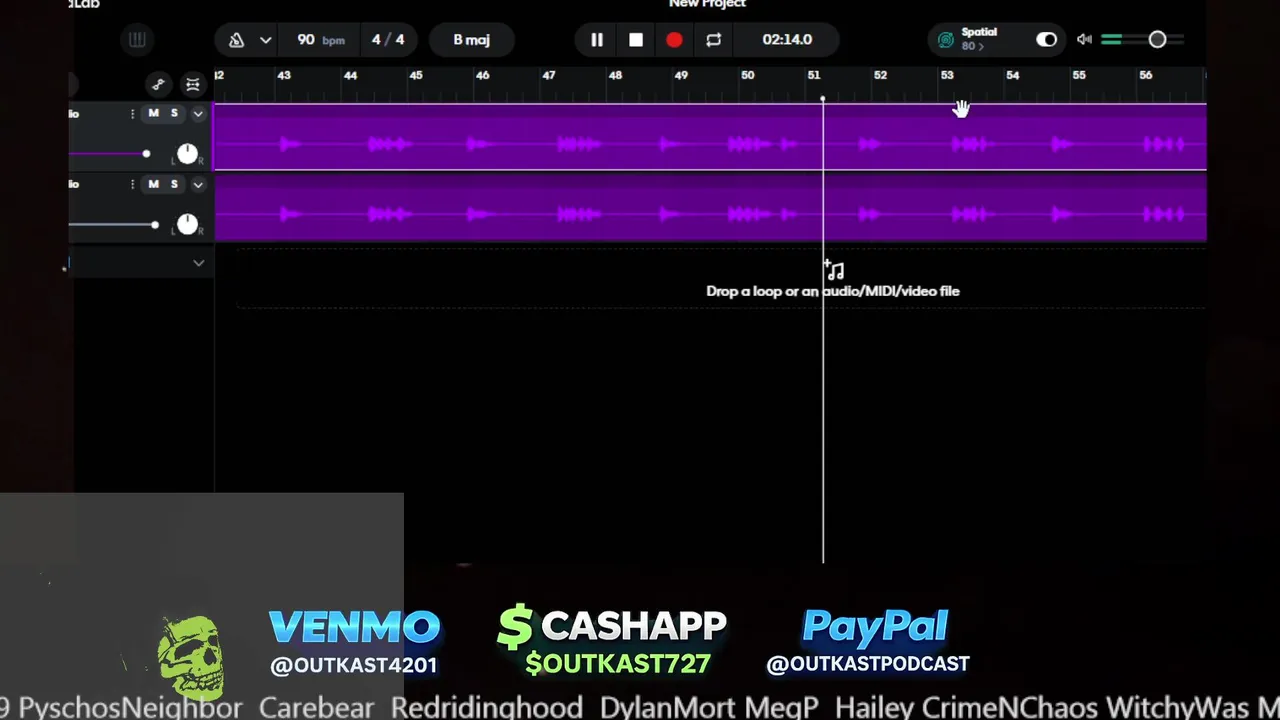This screenshot has height=720, width=1280.
Task: Click bar 53 on the timeline ruler
Action: click(946, 75)
